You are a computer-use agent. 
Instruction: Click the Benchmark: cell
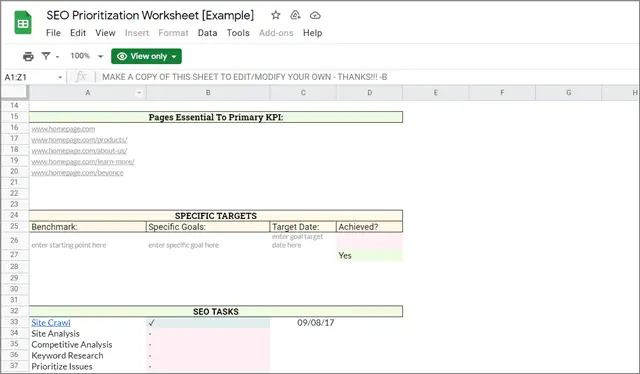pos(88,227)
